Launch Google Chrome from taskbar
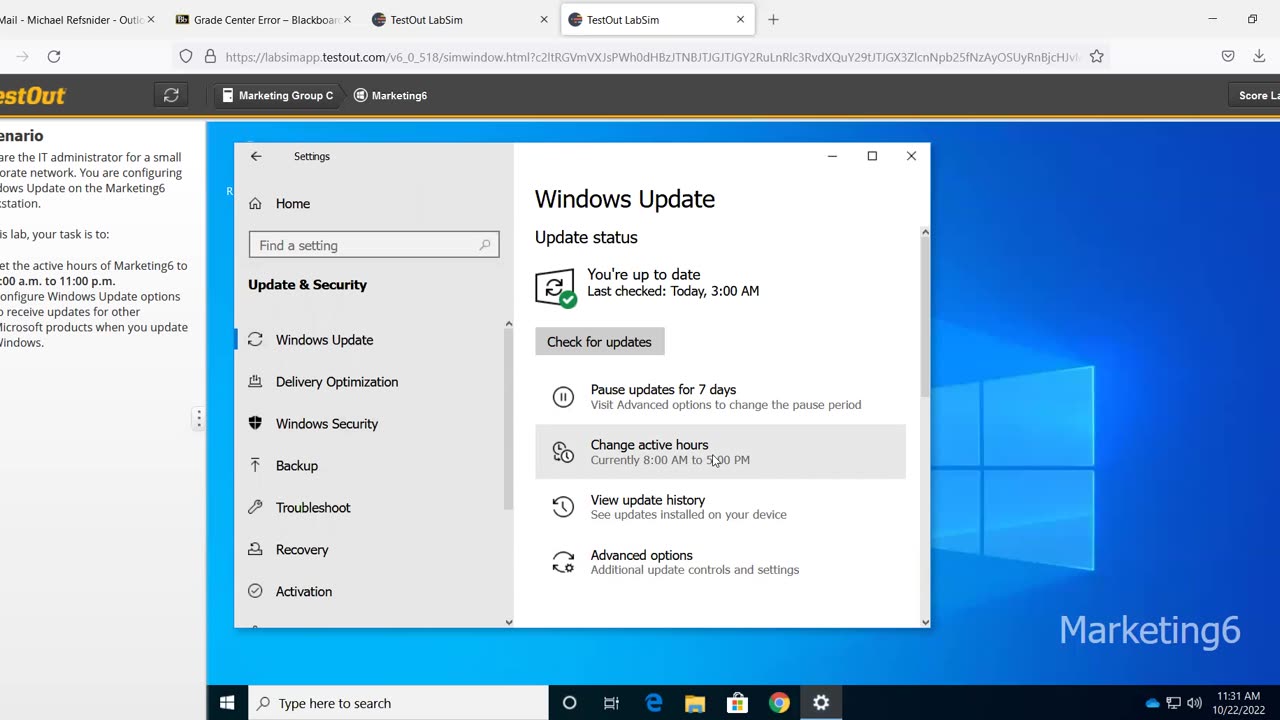Viewport: 1280px width, 720px height. pos(779,703)
